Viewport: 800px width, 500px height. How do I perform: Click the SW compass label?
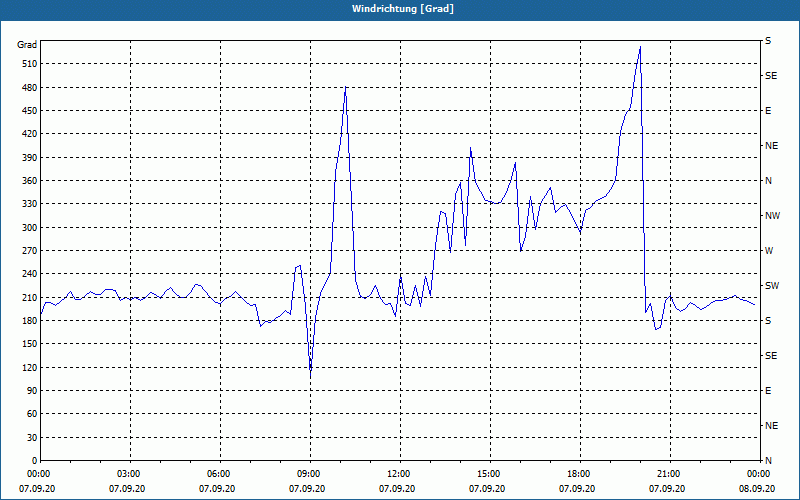pyautogui.click(x=772, y=286)
